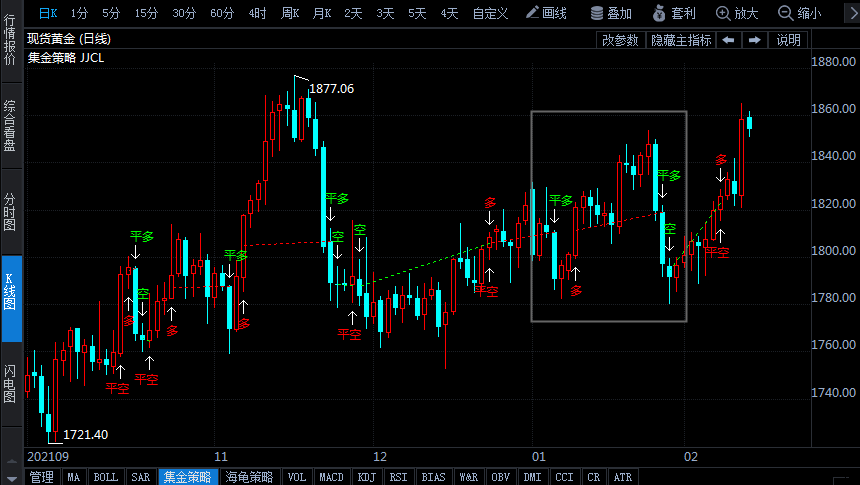Screen dimensions: 860x485
Task: Select the W&R indicator
Action: (468, 477)
